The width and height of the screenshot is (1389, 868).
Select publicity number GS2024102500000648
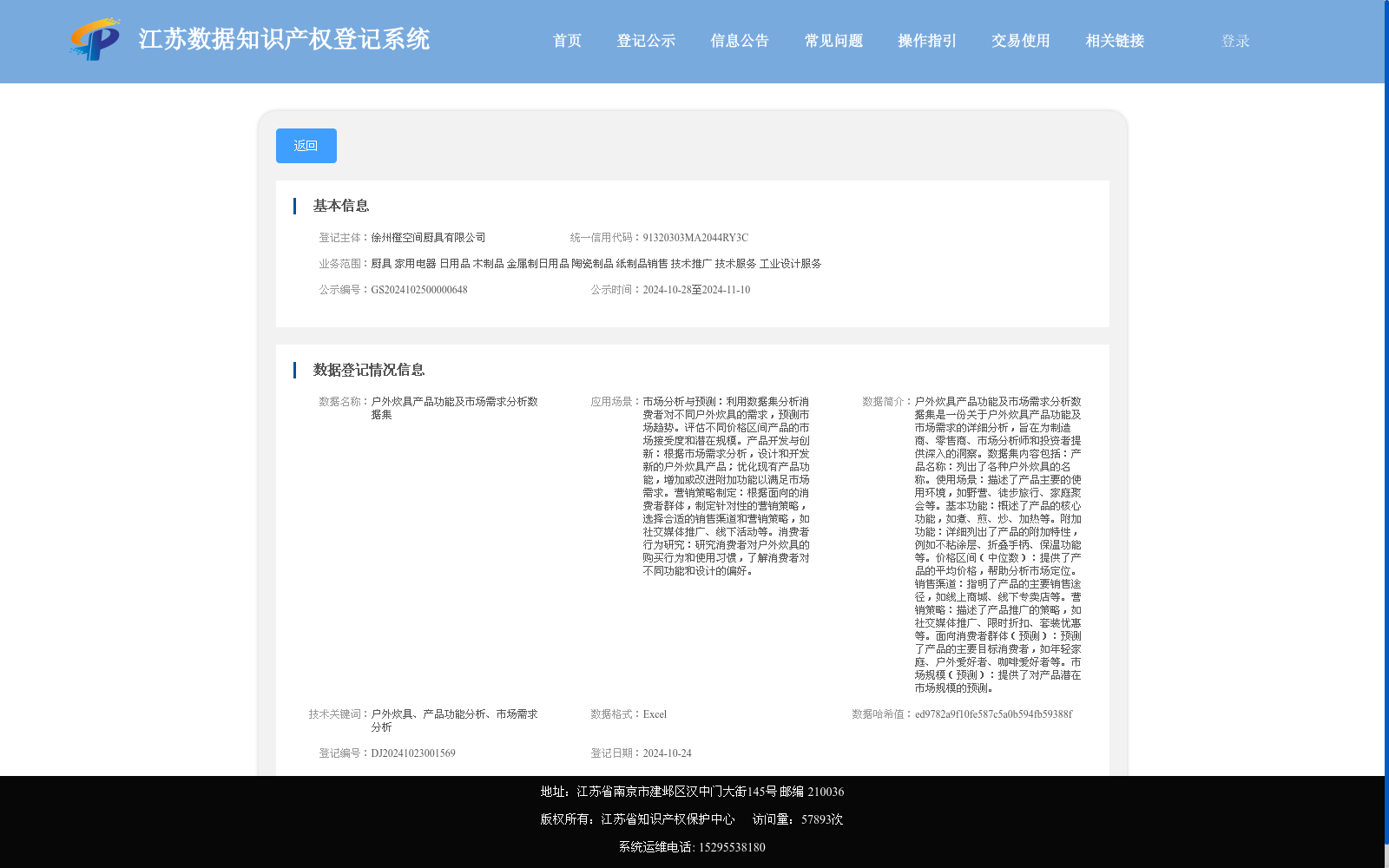click(x=419, y=290)
